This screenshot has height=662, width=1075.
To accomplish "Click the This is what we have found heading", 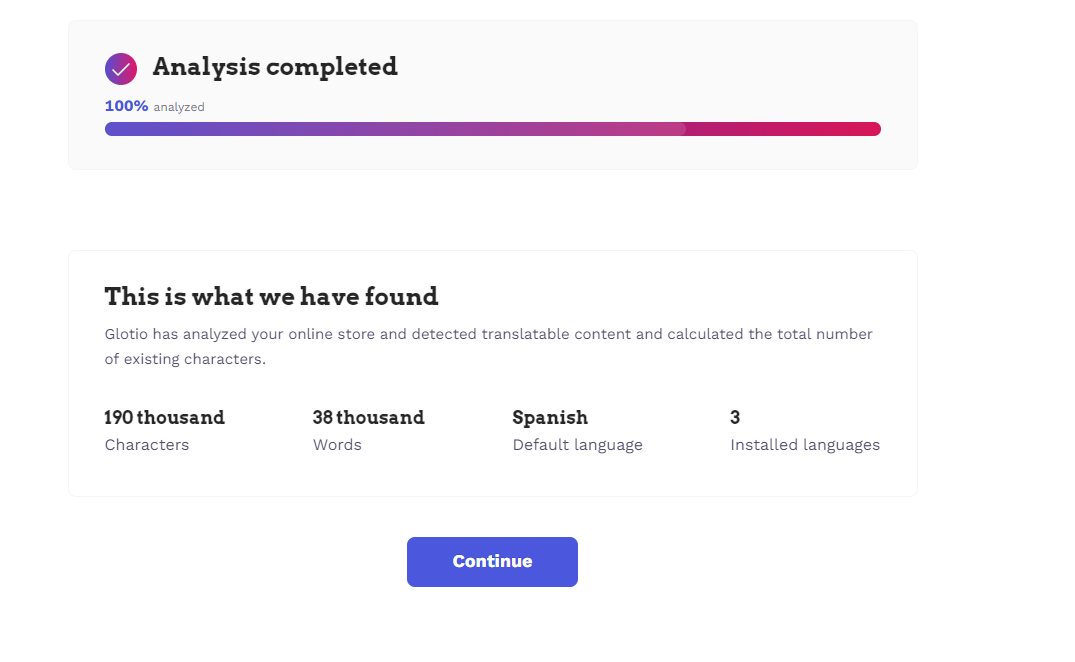I will 271,297.
